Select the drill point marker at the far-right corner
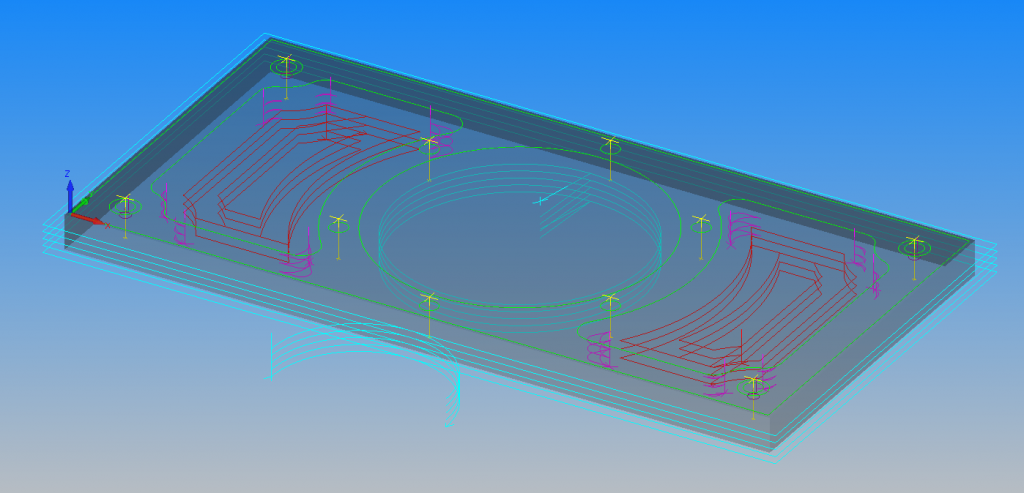 point(913,241)
